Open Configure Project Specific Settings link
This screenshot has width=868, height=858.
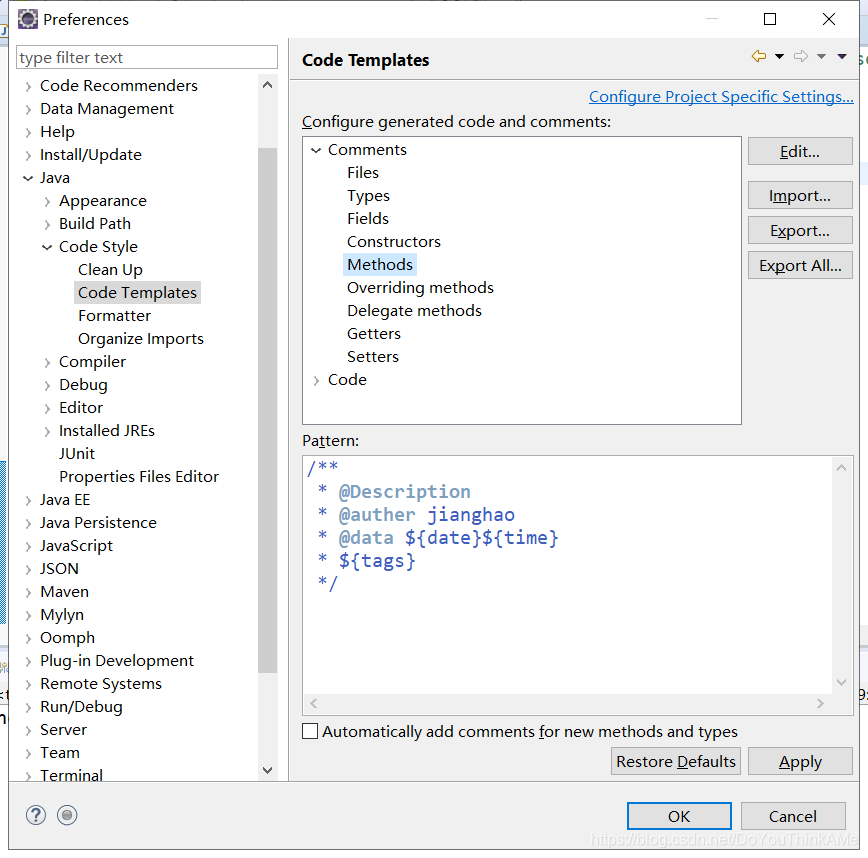721,96
